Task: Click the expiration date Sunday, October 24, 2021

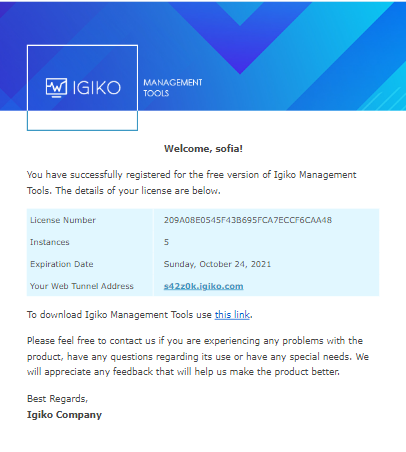Action: click(x=217, y=264)
